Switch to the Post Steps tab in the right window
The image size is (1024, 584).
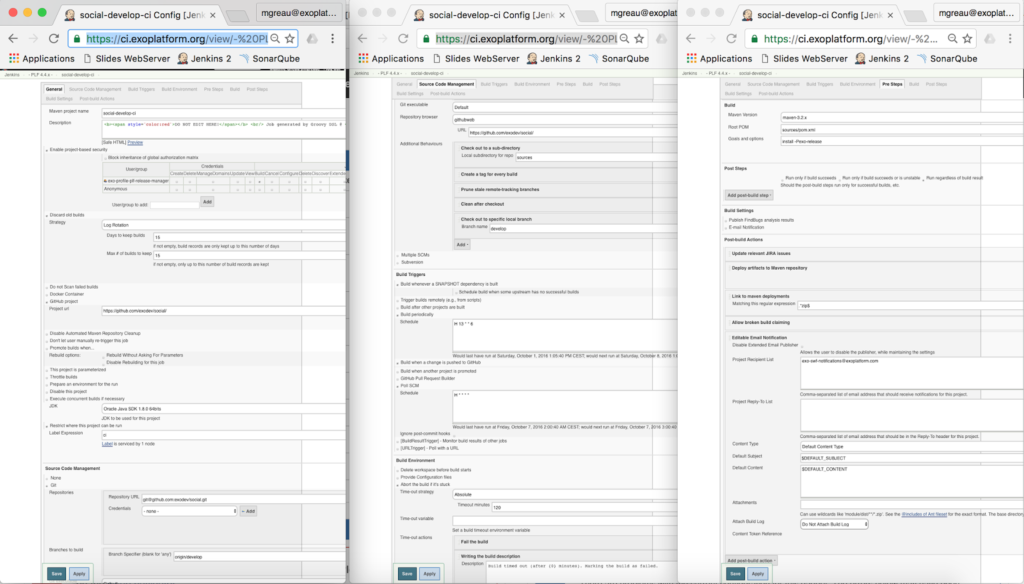tap(933, 85)
